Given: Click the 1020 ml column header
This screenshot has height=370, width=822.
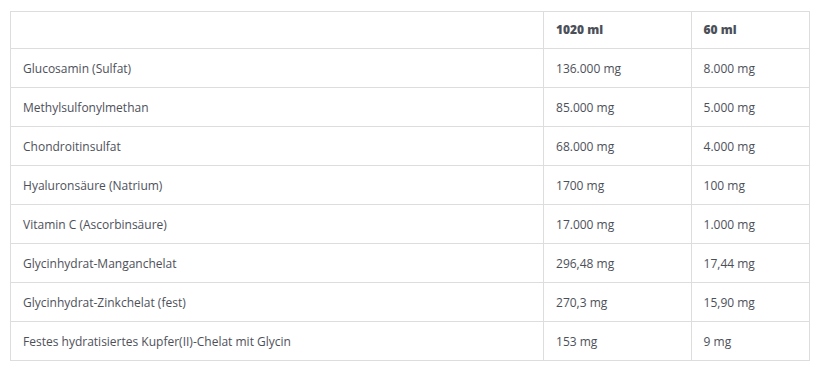Looking at the screenshot, I should (579, 30).
